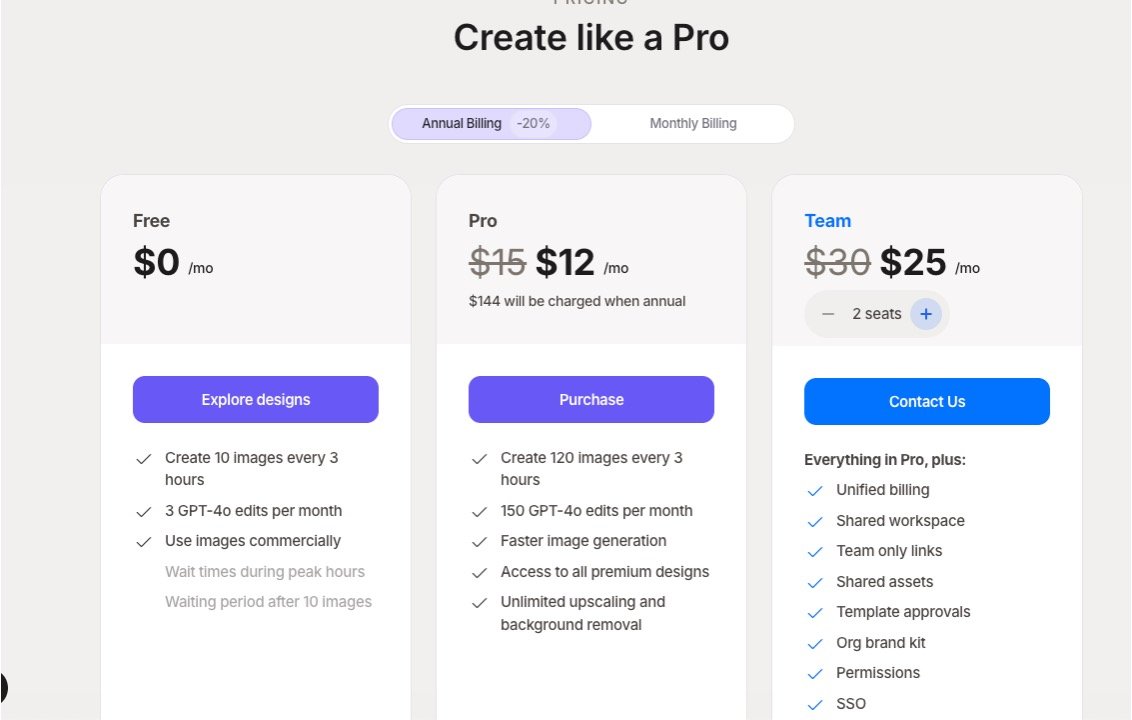The width and height of the screenshot is (1132, 720).
Task: Click the dark circle at left edge
Action: [3, 688]
